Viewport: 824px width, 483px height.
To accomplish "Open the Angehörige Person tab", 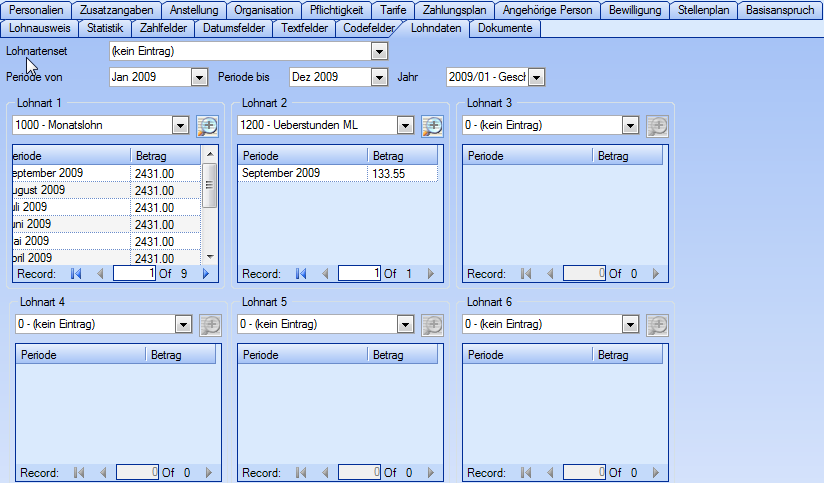I will pyautogui.click(x=548, y=10).
